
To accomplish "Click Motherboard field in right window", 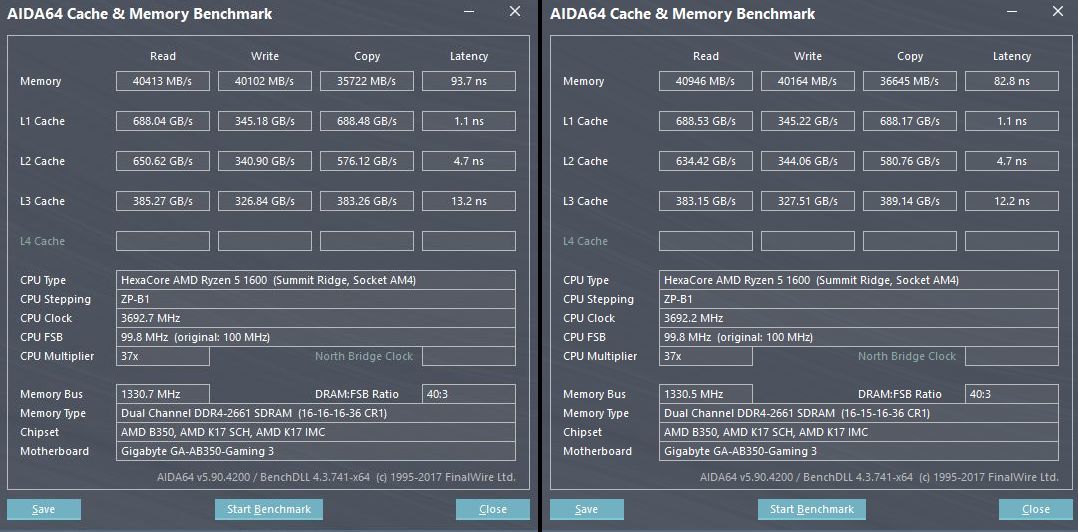I will [859, 451].
